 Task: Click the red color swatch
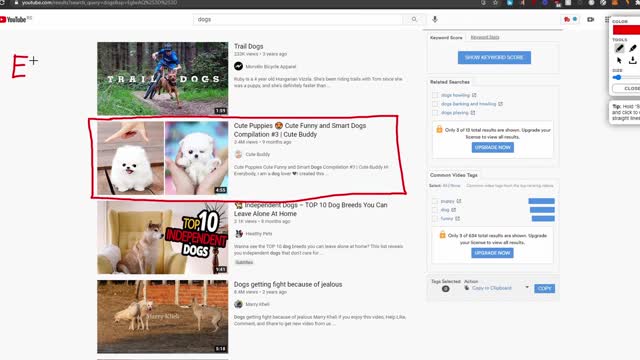pyautogui.click(x=627, y=30)
